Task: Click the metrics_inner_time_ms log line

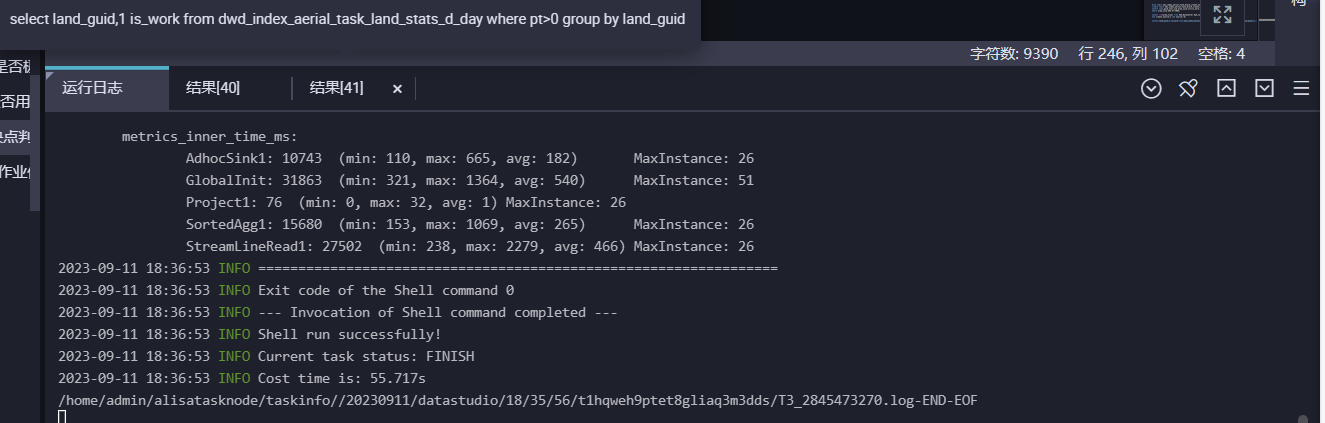Action: [x=210, y=137]
